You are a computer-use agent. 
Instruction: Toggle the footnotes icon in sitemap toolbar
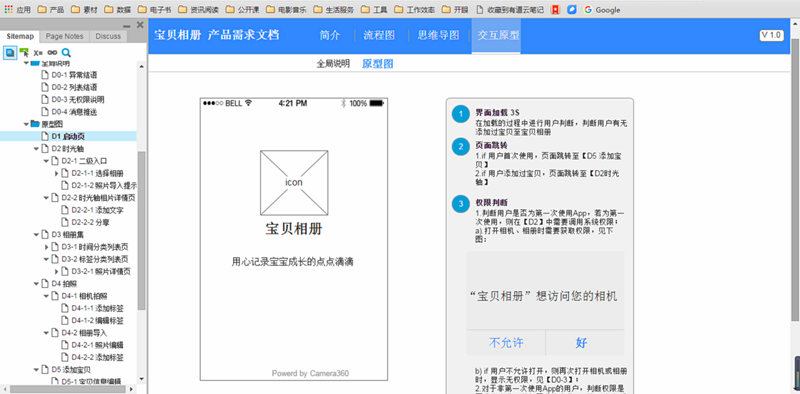[10, 53]
